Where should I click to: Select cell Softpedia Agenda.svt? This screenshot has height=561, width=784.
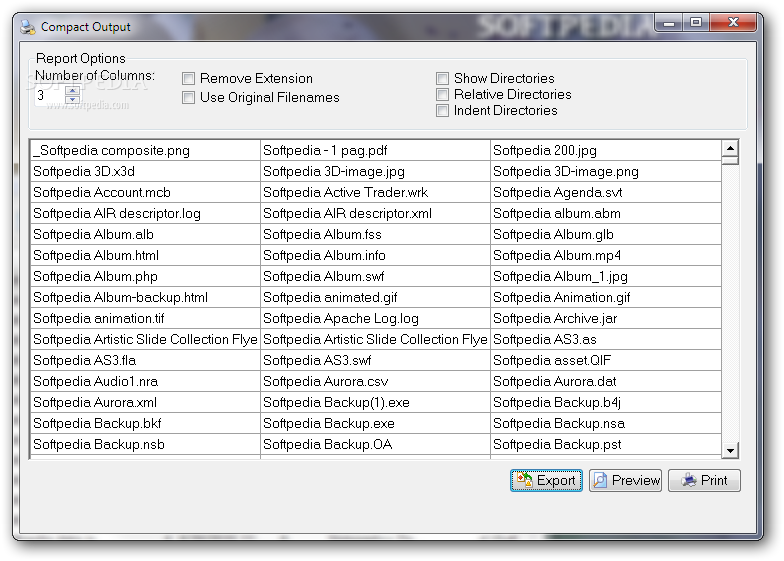pyautogui.click(x=606, y=192)
